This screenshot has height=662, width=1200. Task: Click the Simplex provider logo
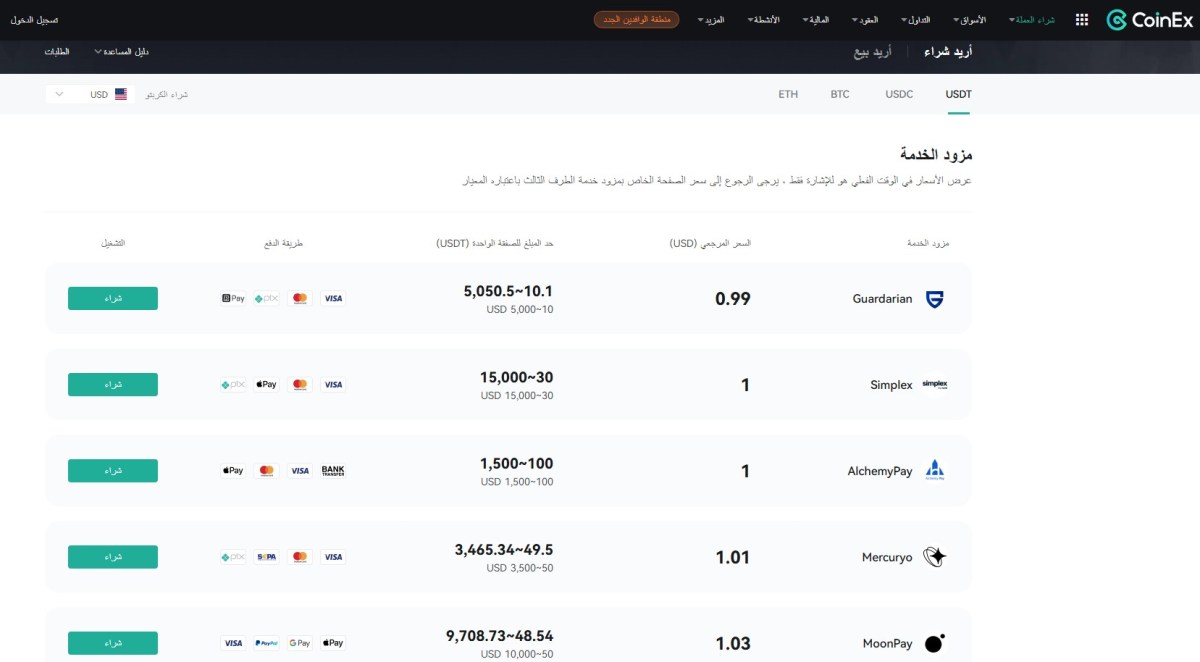(934, 385)
